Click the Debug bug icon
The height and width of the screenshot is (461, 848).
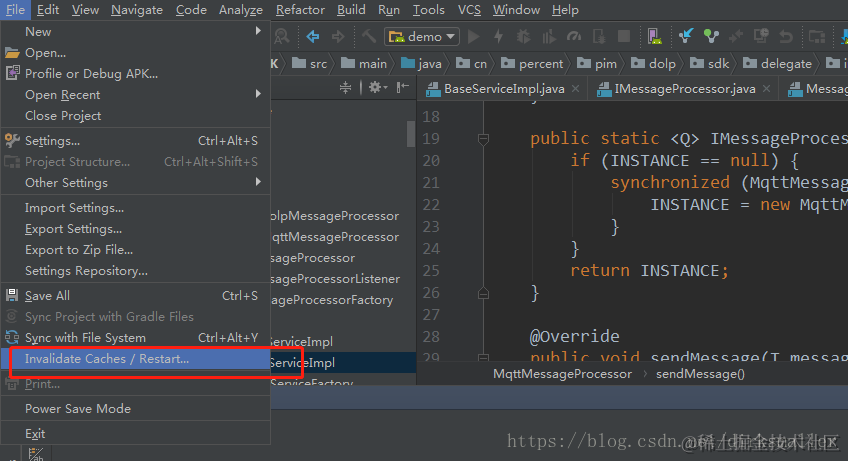tap(523, 37)
